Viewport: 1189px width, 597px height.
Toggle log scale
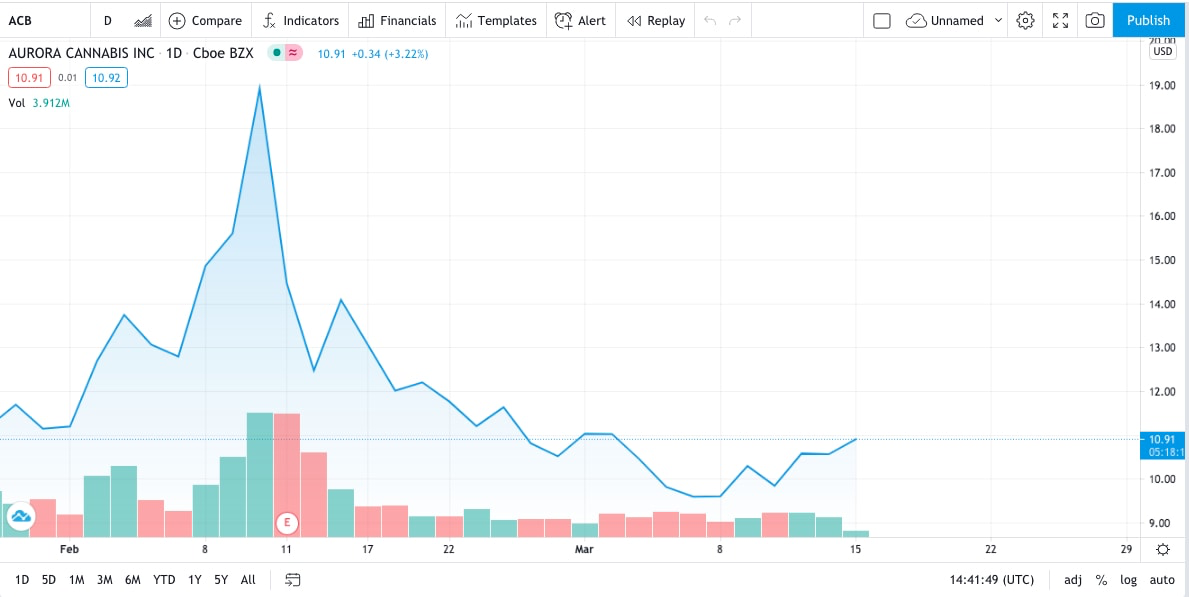pyautogui.click(x=1128, y=580)
